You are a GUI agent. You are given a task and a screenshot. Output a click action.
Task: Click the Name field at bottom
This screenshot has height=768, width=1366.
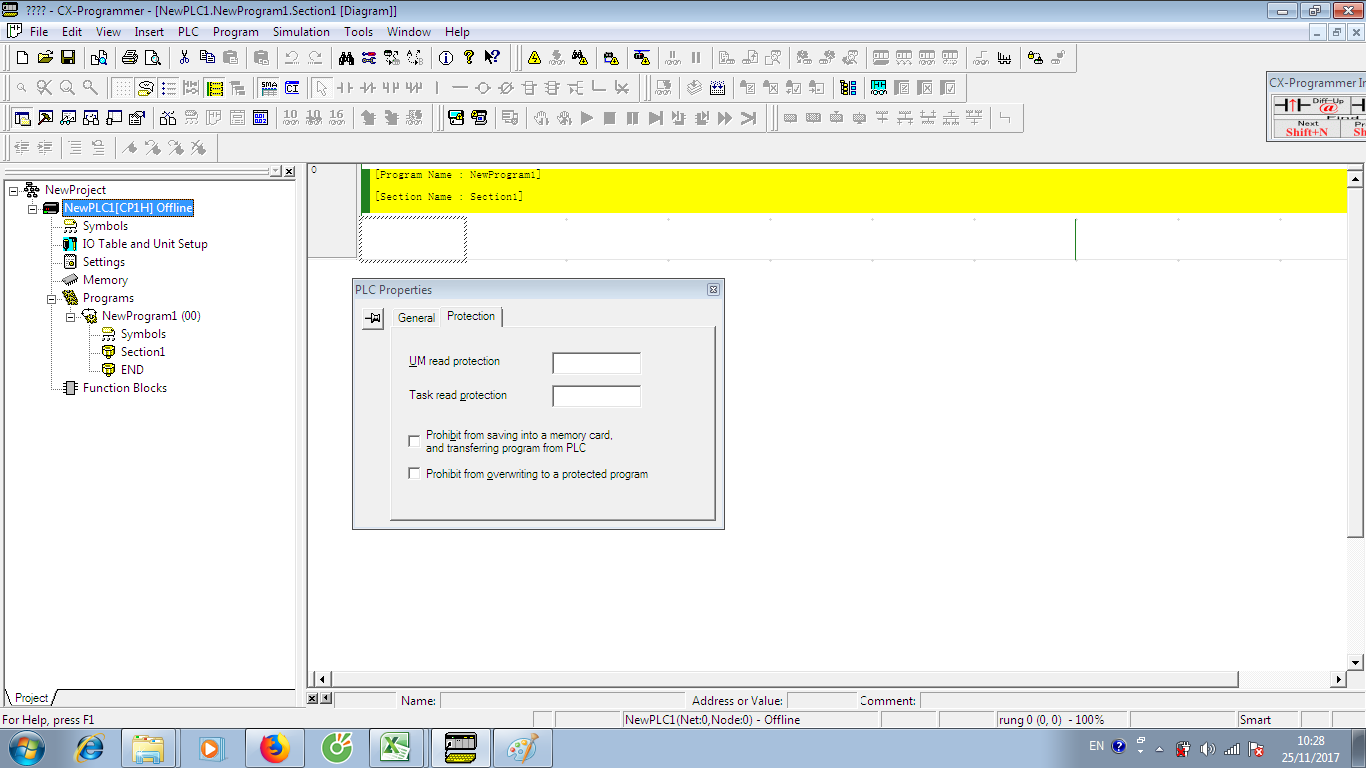[x=563, y=701]
